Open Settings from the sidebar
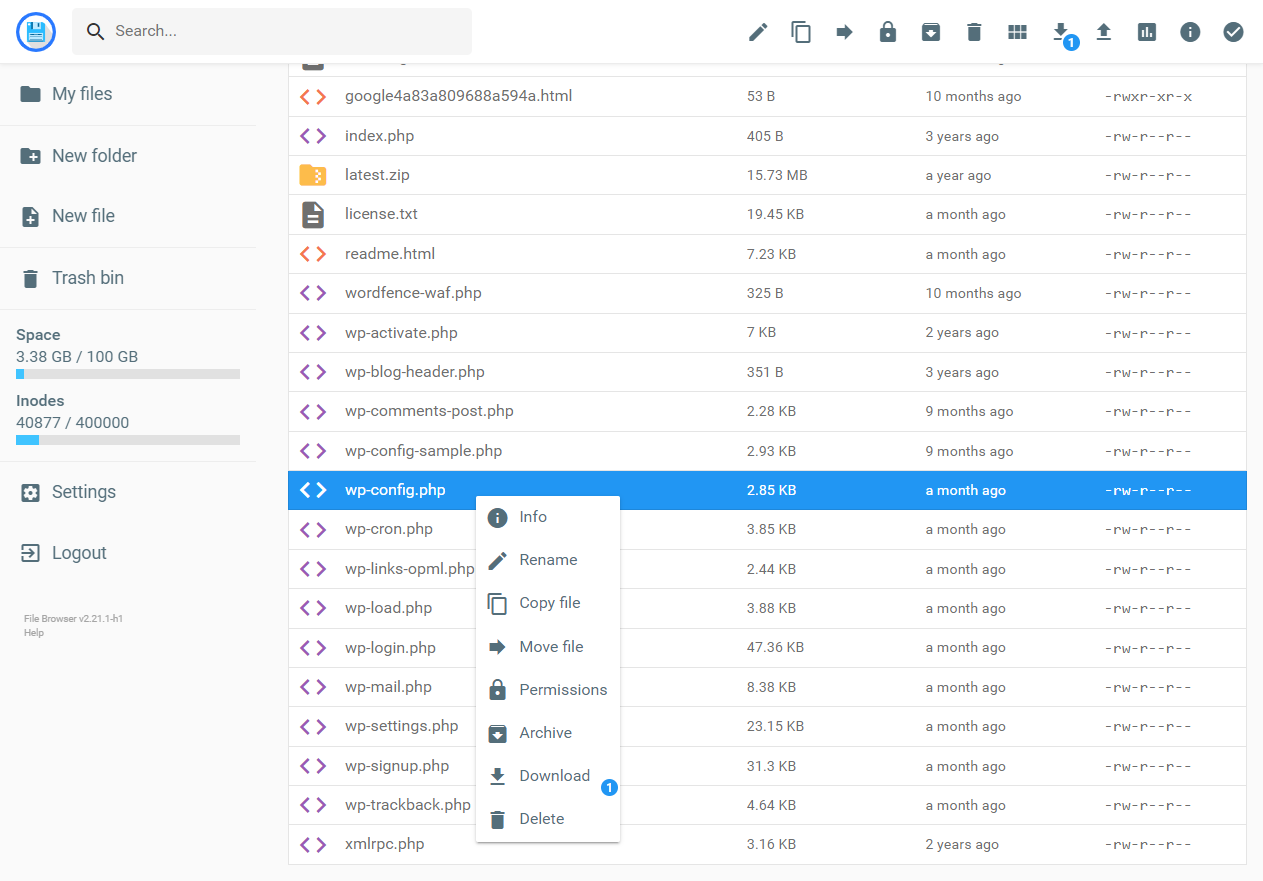The height and width of the screenshot is (881, 1263). click(x=84, y=491)
